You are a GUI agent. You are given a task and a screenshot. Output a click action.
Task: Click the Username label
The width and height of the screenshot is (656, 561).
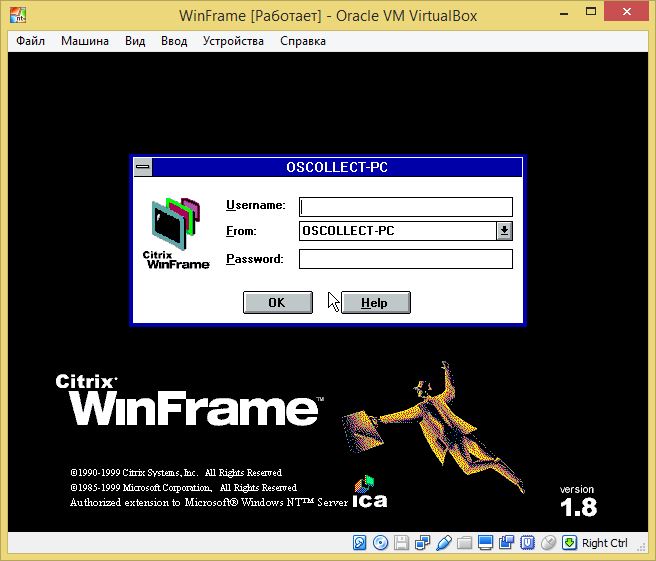255,205
